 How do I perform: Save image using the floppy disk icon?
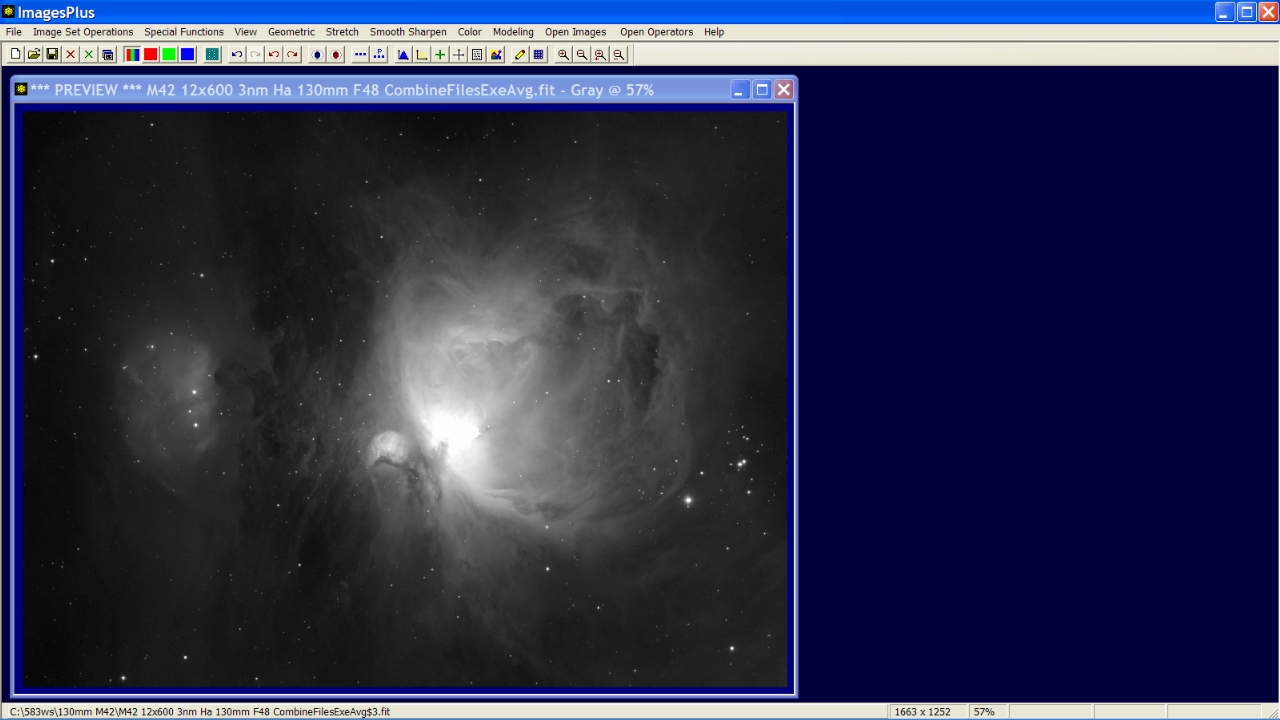click(x=52, y=54)
